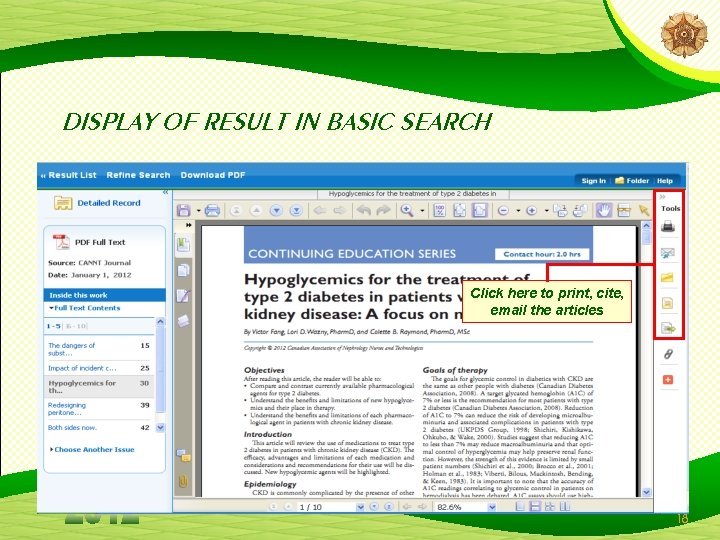Image resolution: width=720 pixels, height=540 pixels.
Task: Open the zoom in dropdown arrow
Action: pos(546,211)
